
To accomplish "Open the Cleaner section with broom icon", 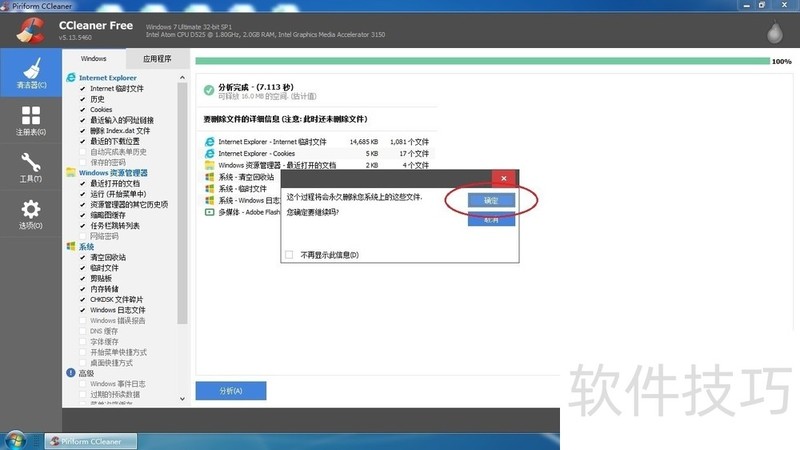I will [31, 72].
